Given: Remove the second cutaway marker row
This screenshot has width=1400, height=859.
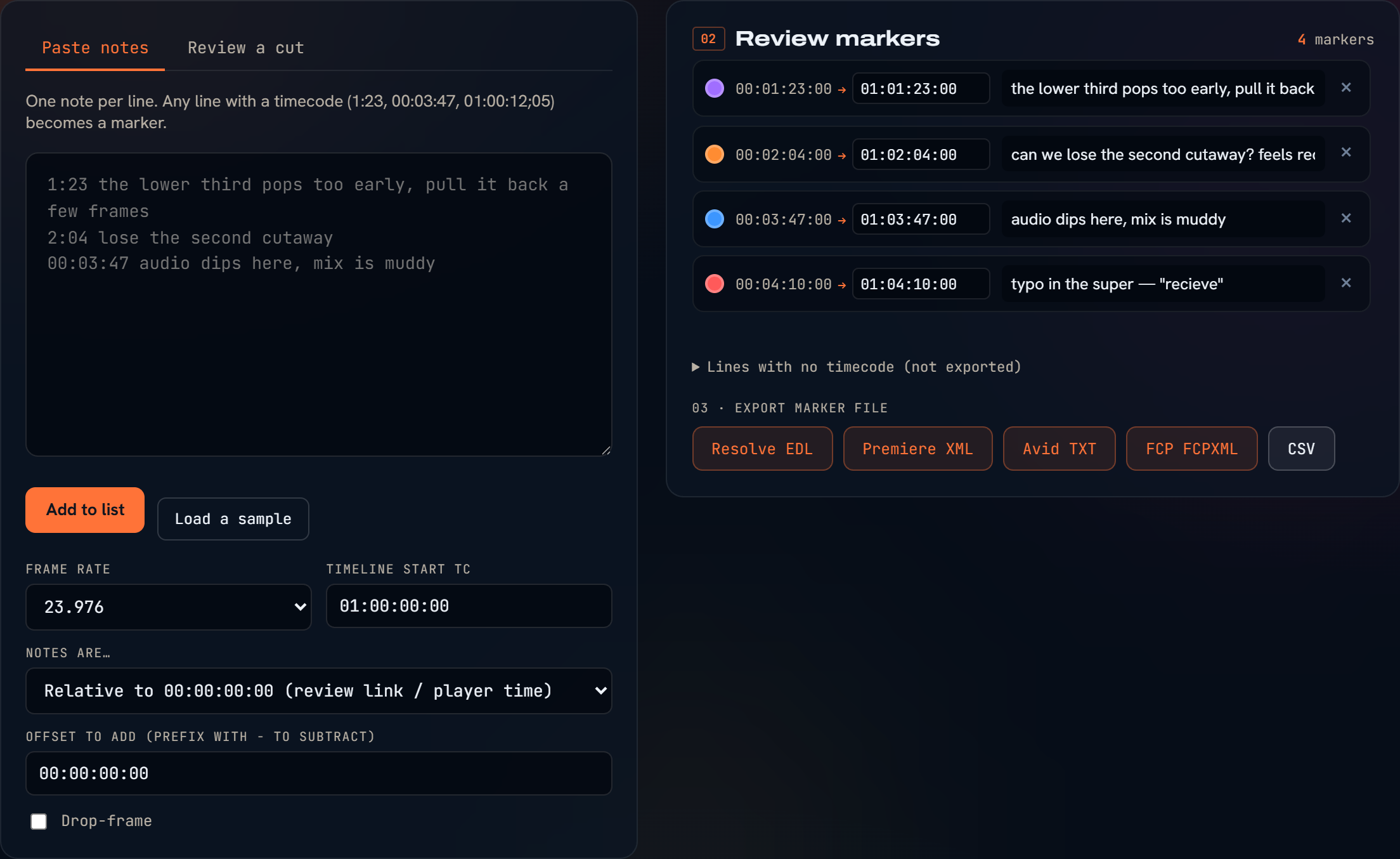Looking at the screenshot, I should tap(1346, 153).
